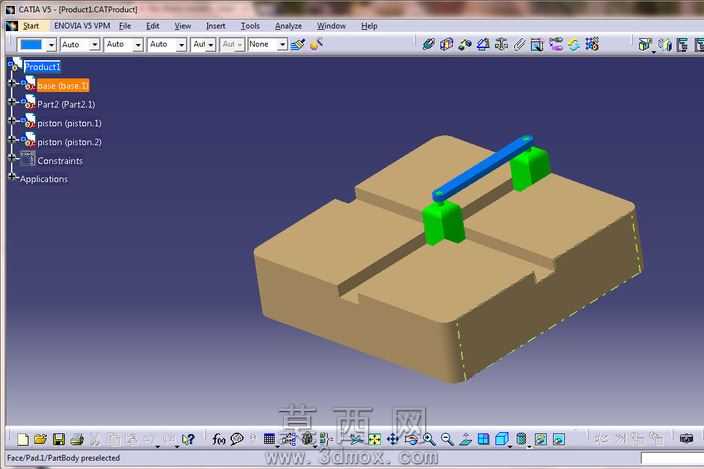
Task: Click the New document icon
Action: click(x=22, y=439)
